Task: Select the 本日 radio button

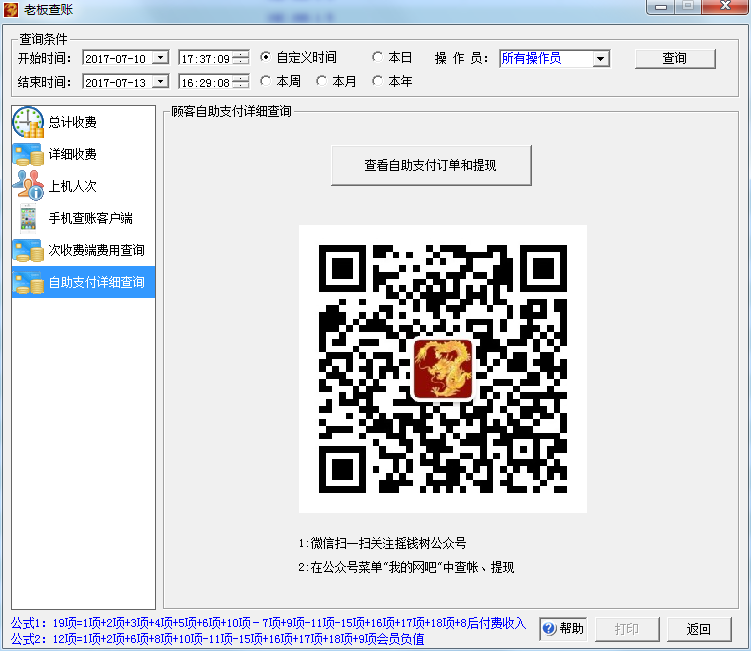Action: pos(377,57)
